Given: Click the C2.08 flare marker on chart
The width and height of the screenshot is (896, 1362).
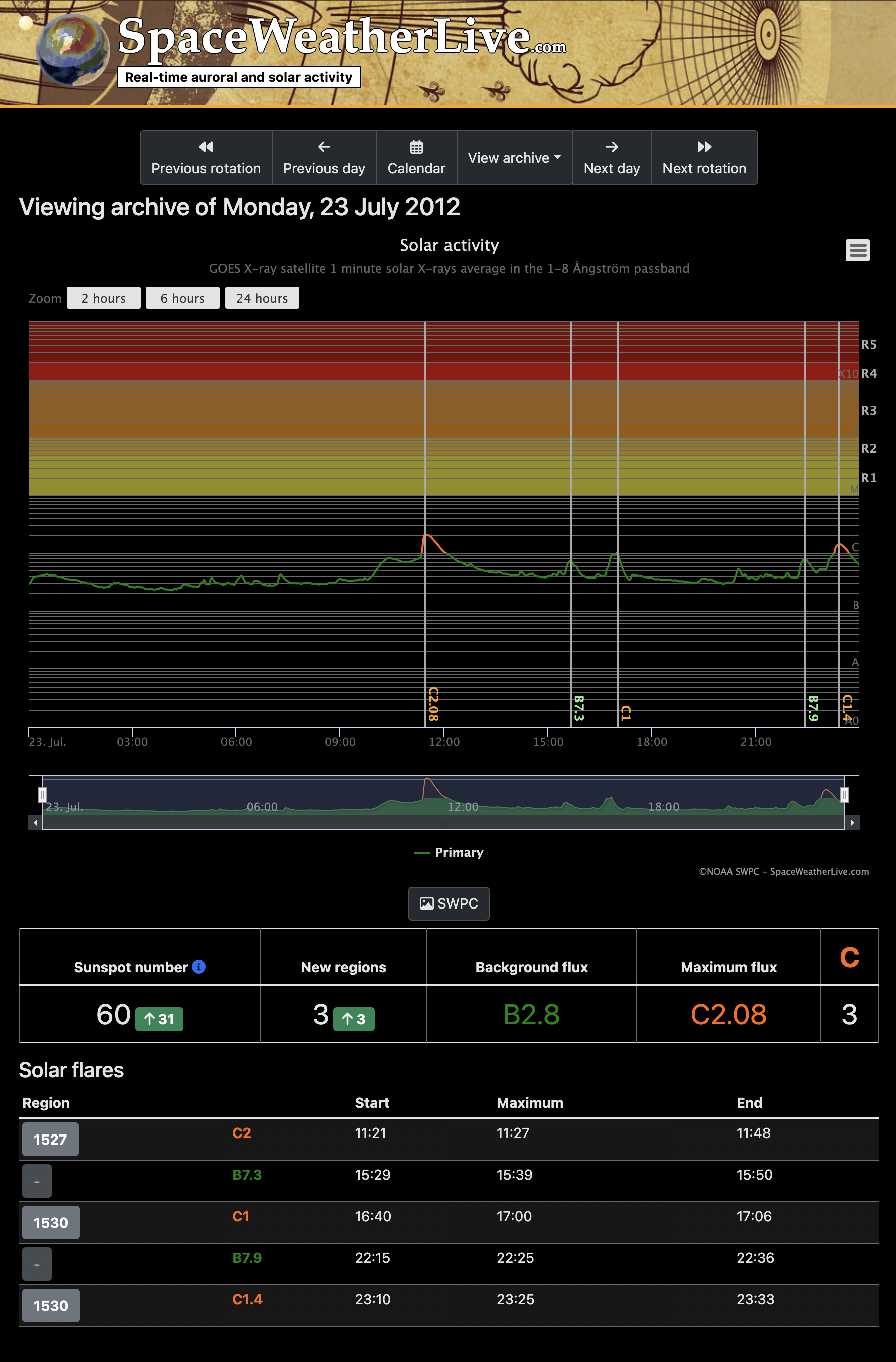Looking at the screenshot, I should (433, 704).
